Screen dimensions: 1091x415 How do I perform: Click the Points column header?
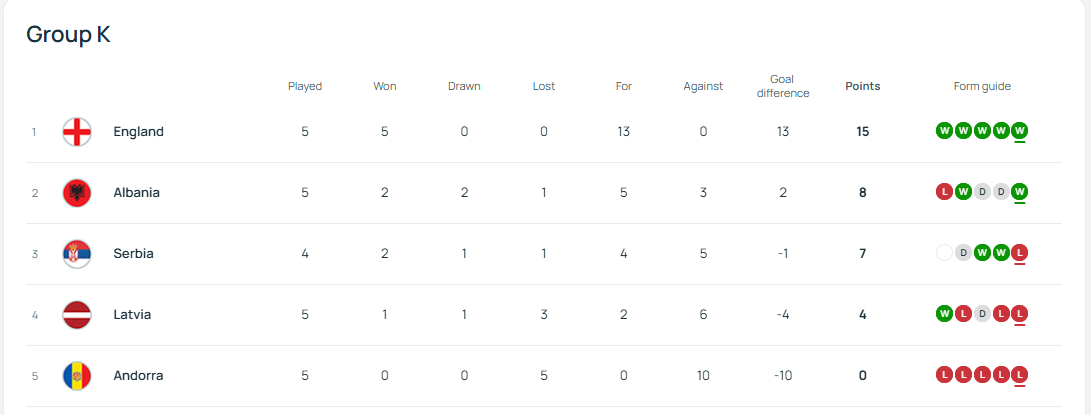(x=863, y=86)
